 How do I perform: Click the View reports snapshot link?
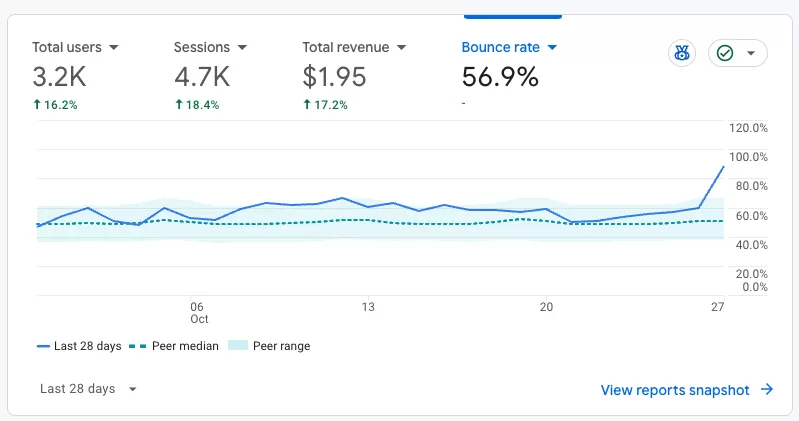pos(675,390)
